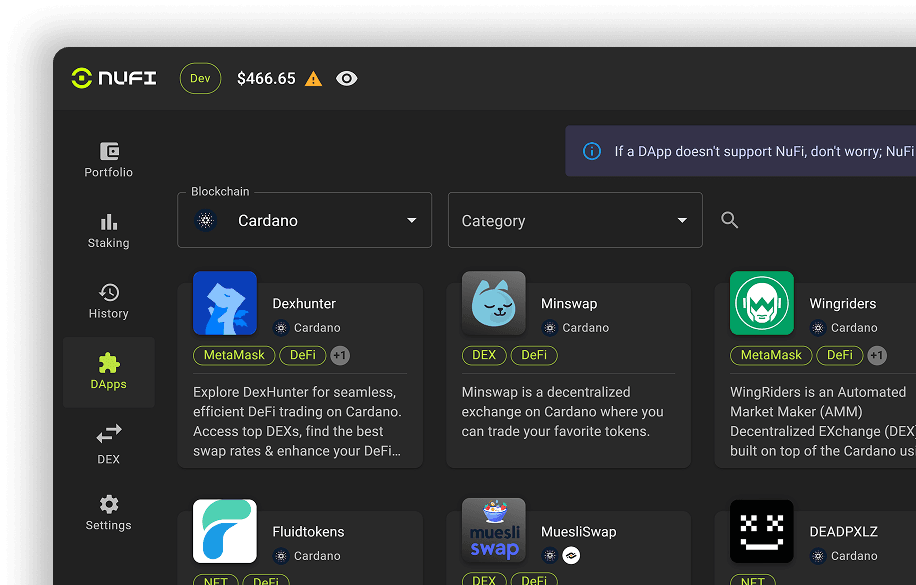916x585 pixels.
Task: Select the Wingriders green logo
Action: click(x=761, y=303)
